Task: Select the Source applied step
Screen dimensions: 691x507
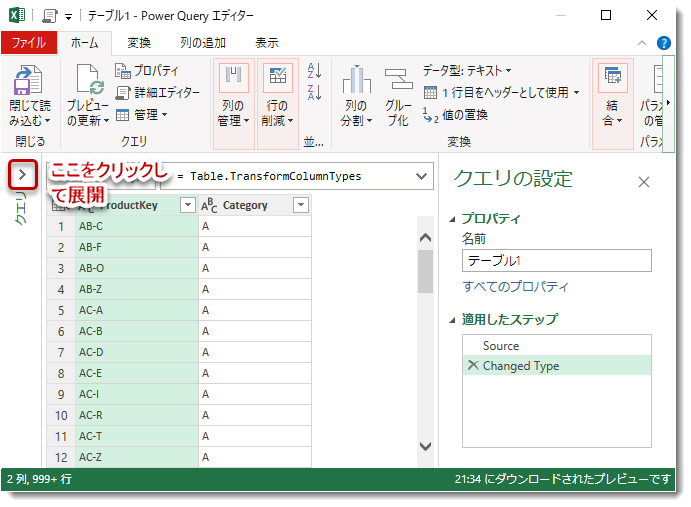Action: pyautogui.click(x=557, y=346)
